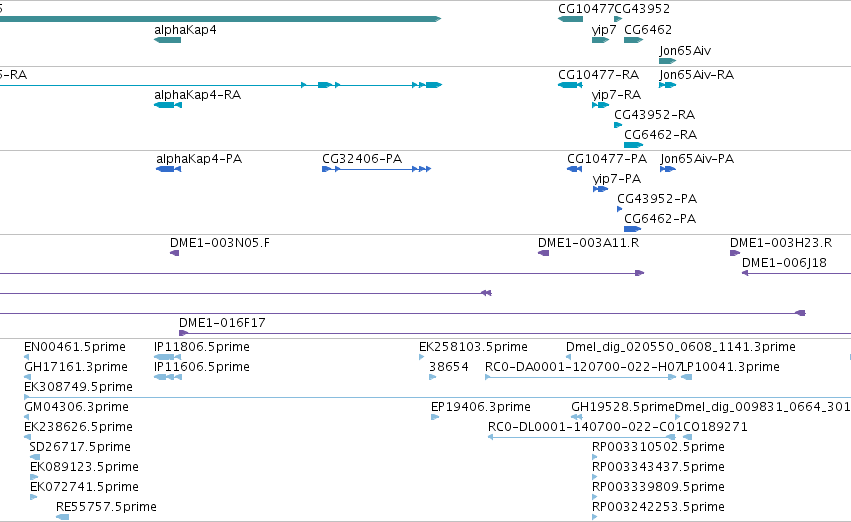
Task: Click the GH19528.5prime EST label
Action: coord(623,408)
